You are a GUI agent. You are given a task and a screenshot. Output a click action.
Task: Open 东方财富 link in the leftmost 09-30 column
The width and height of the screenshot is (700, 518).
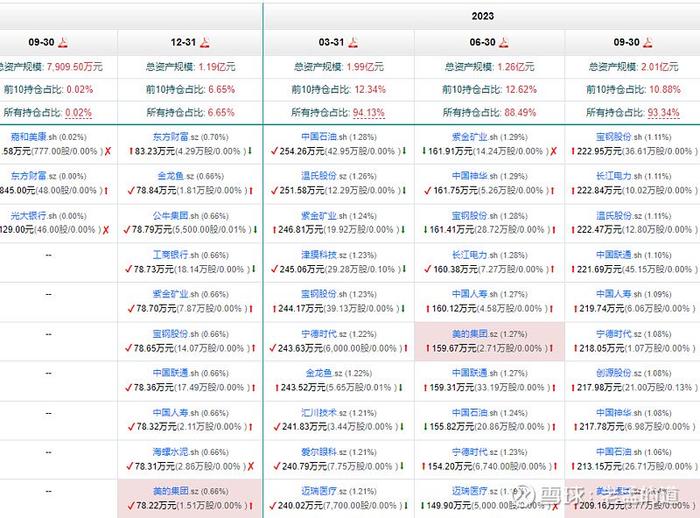coord(29,176)
